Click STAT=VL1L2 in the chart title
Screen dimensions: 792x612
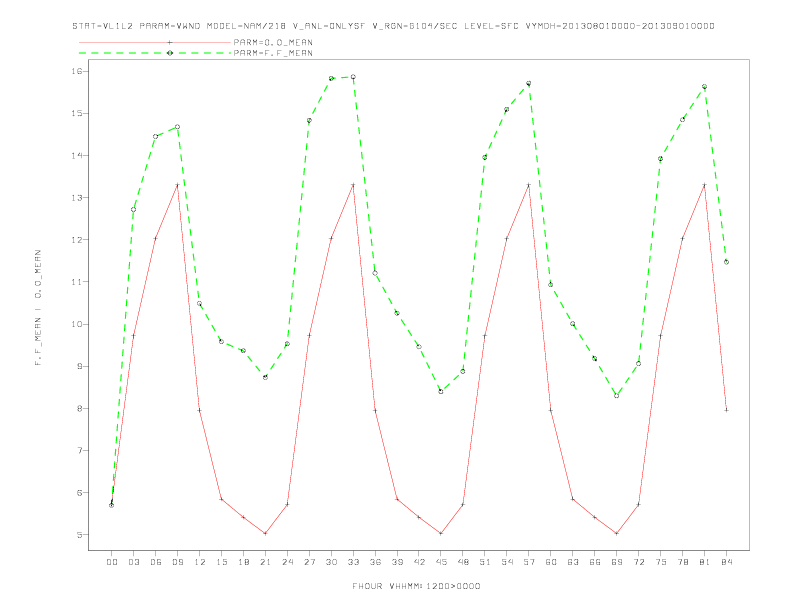pos(103,26)
